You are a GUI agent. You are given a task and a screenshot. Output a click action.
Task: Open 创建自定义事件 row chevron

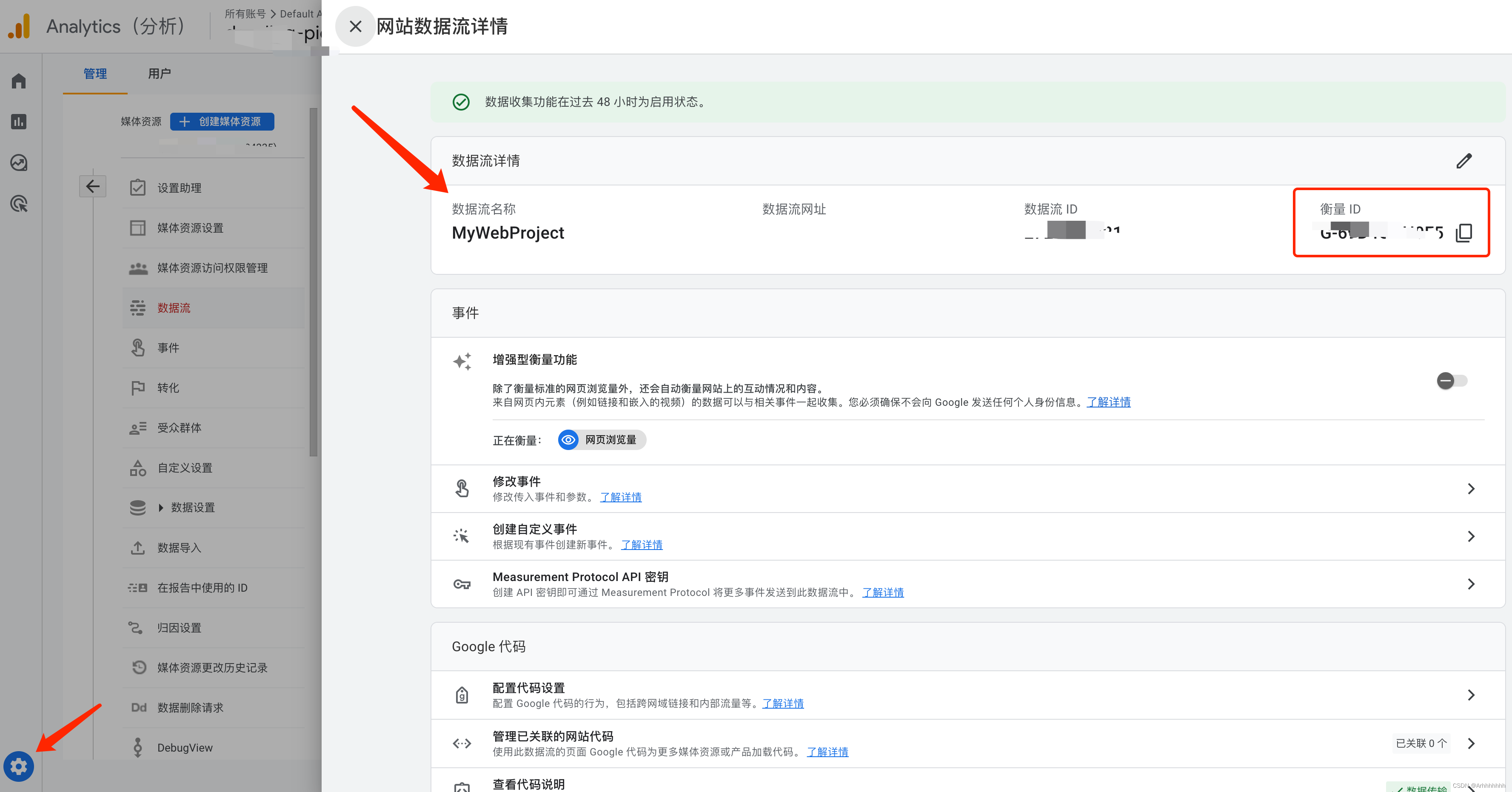(1471, 536)
